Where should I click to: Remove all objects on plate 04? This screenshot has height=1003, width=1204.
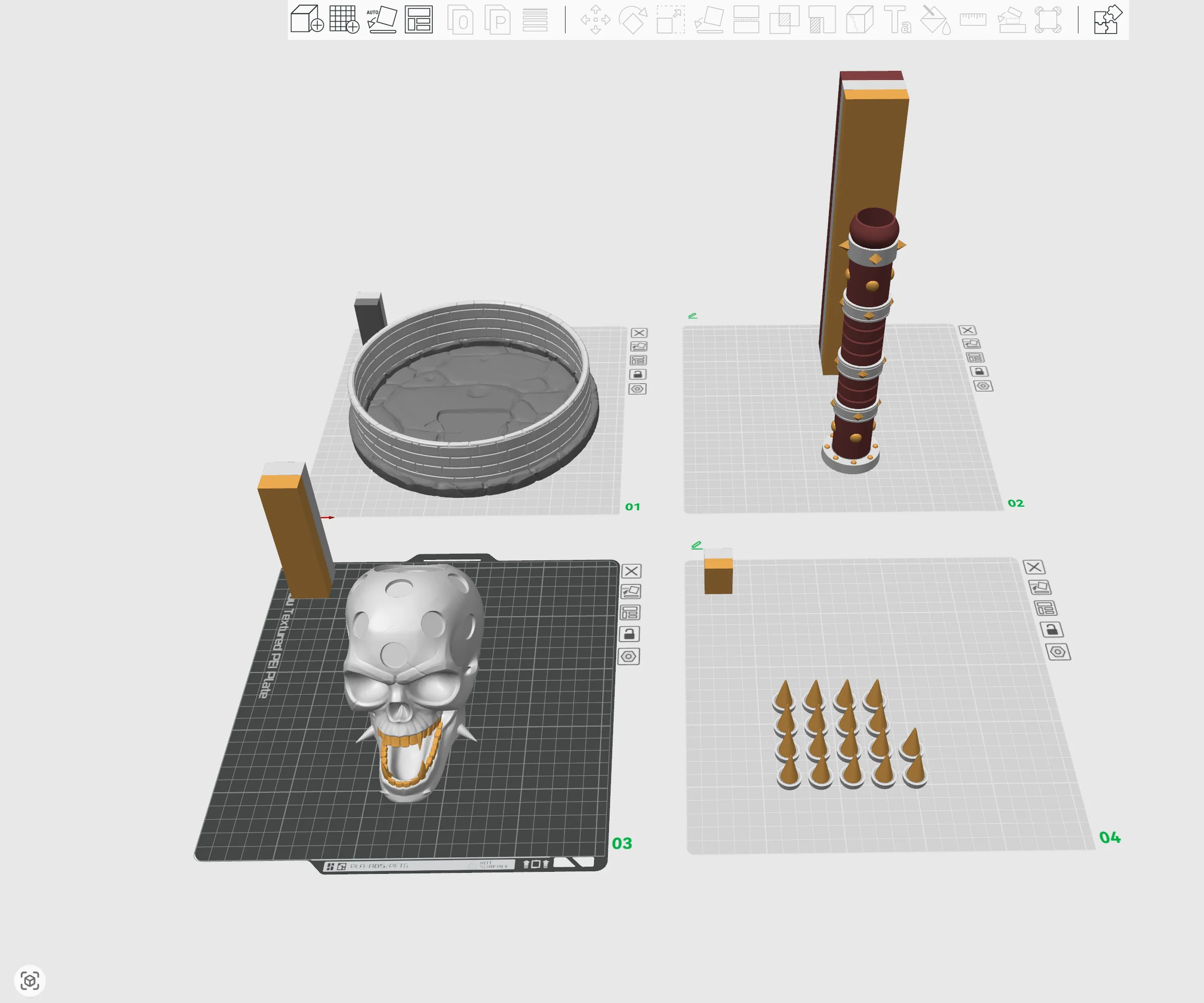[x=1034, y=567]
